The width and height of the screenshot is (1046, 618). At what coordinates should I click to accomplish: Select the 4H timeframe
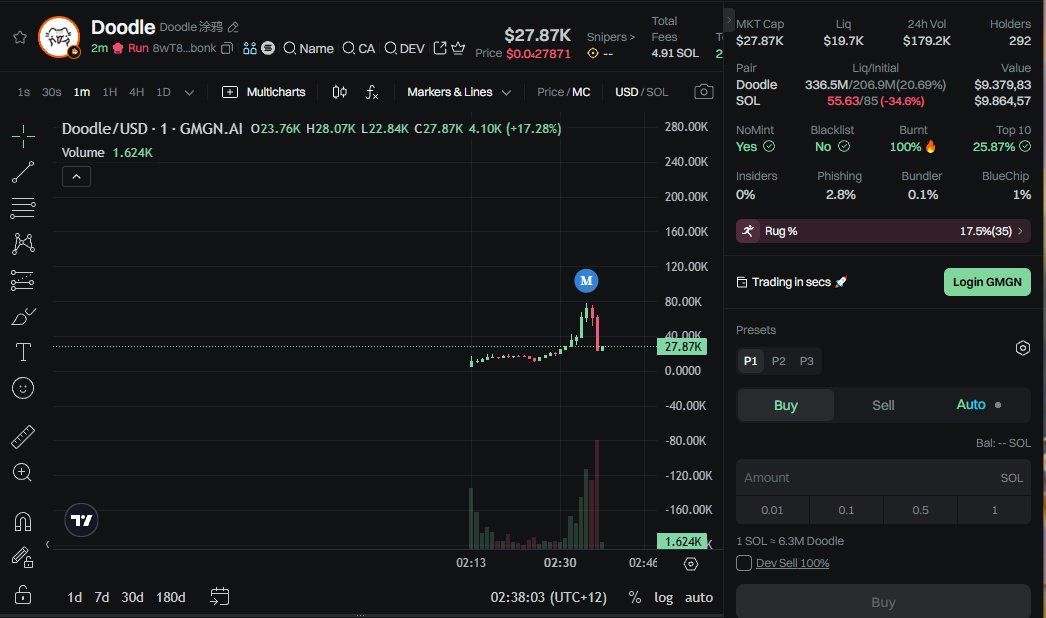tap(137, 92)
